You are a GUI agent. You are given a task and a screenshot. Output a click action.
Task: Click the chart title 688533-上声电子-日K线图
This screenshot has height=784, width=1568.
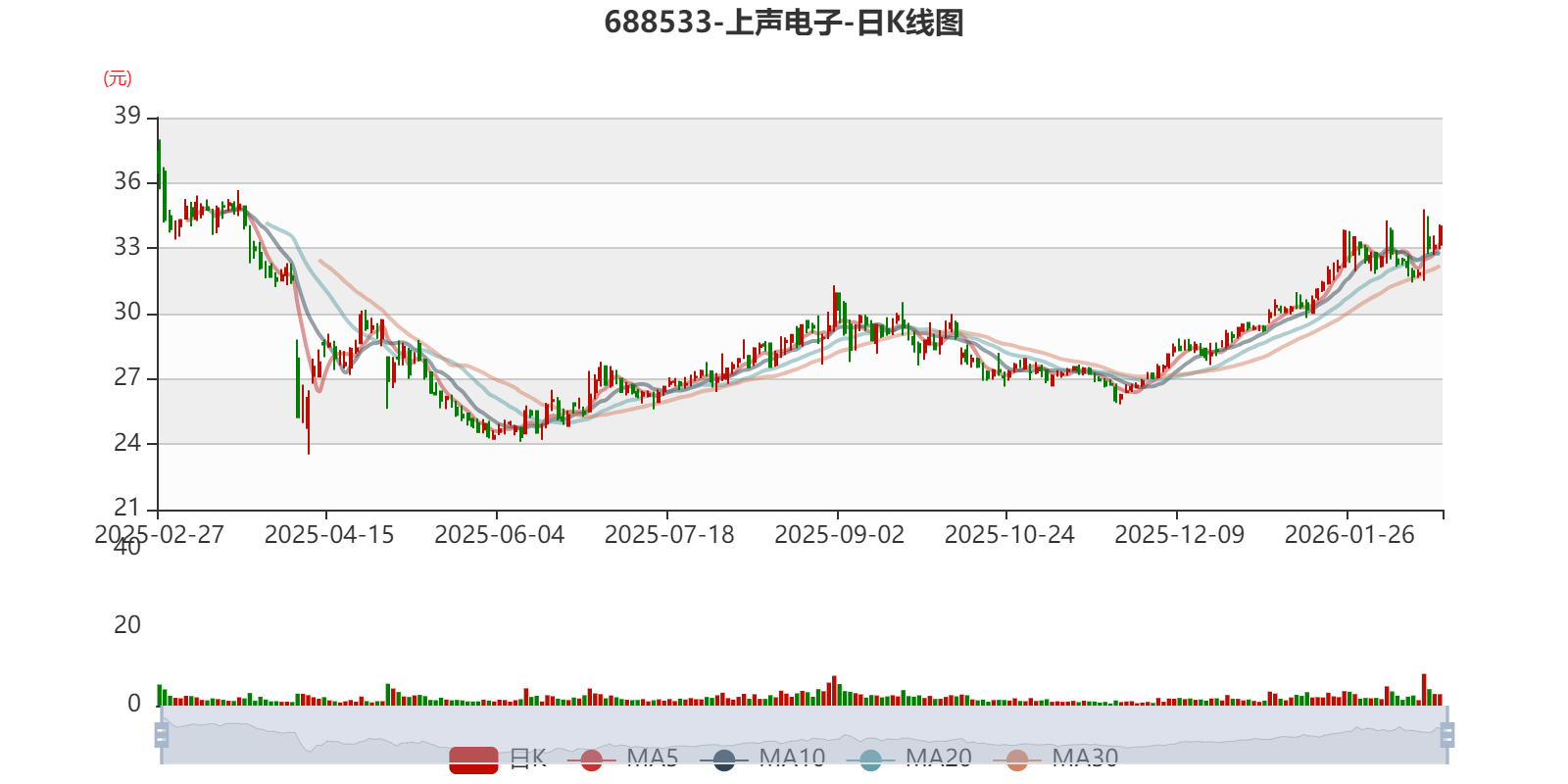tap(784, 23)
